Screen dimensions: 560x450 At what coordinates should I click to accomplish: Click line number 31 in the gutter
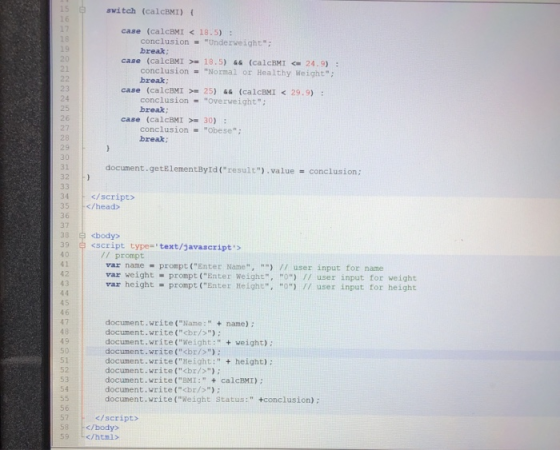click(x=65, y=167)
